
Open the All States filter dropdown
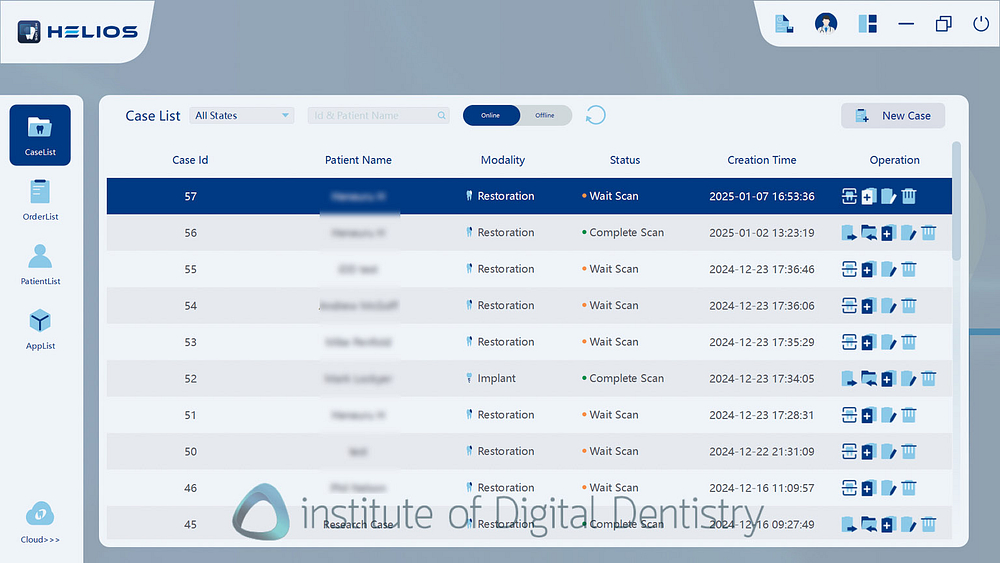pos(241,116)
